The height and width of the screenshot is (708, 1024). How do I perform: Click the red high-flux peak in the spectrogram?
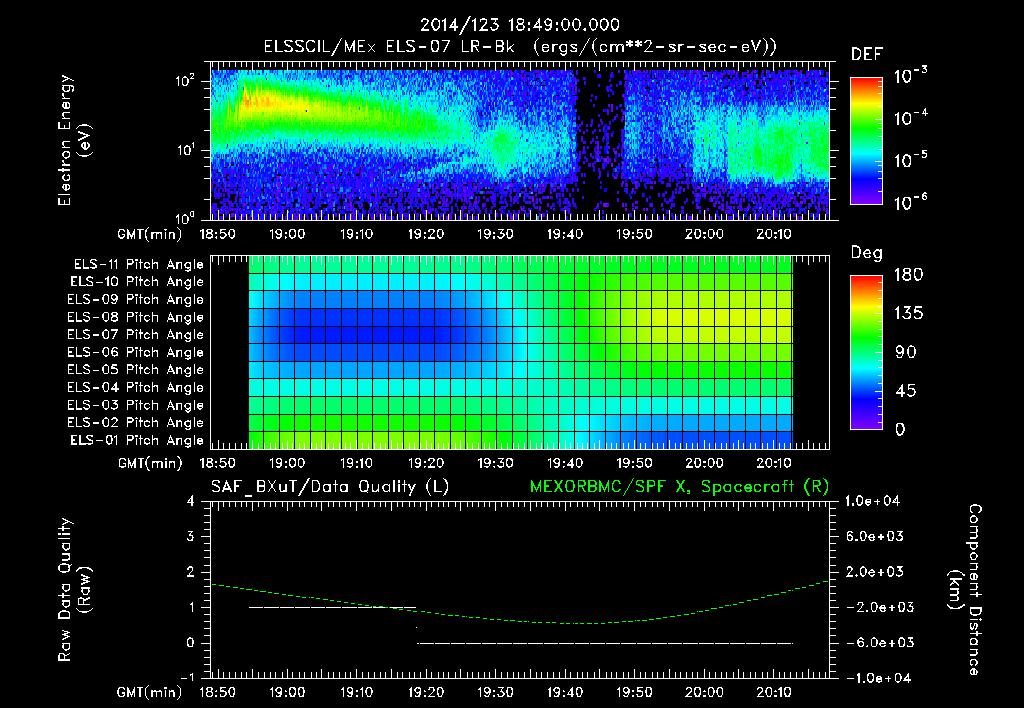point(256,101)
